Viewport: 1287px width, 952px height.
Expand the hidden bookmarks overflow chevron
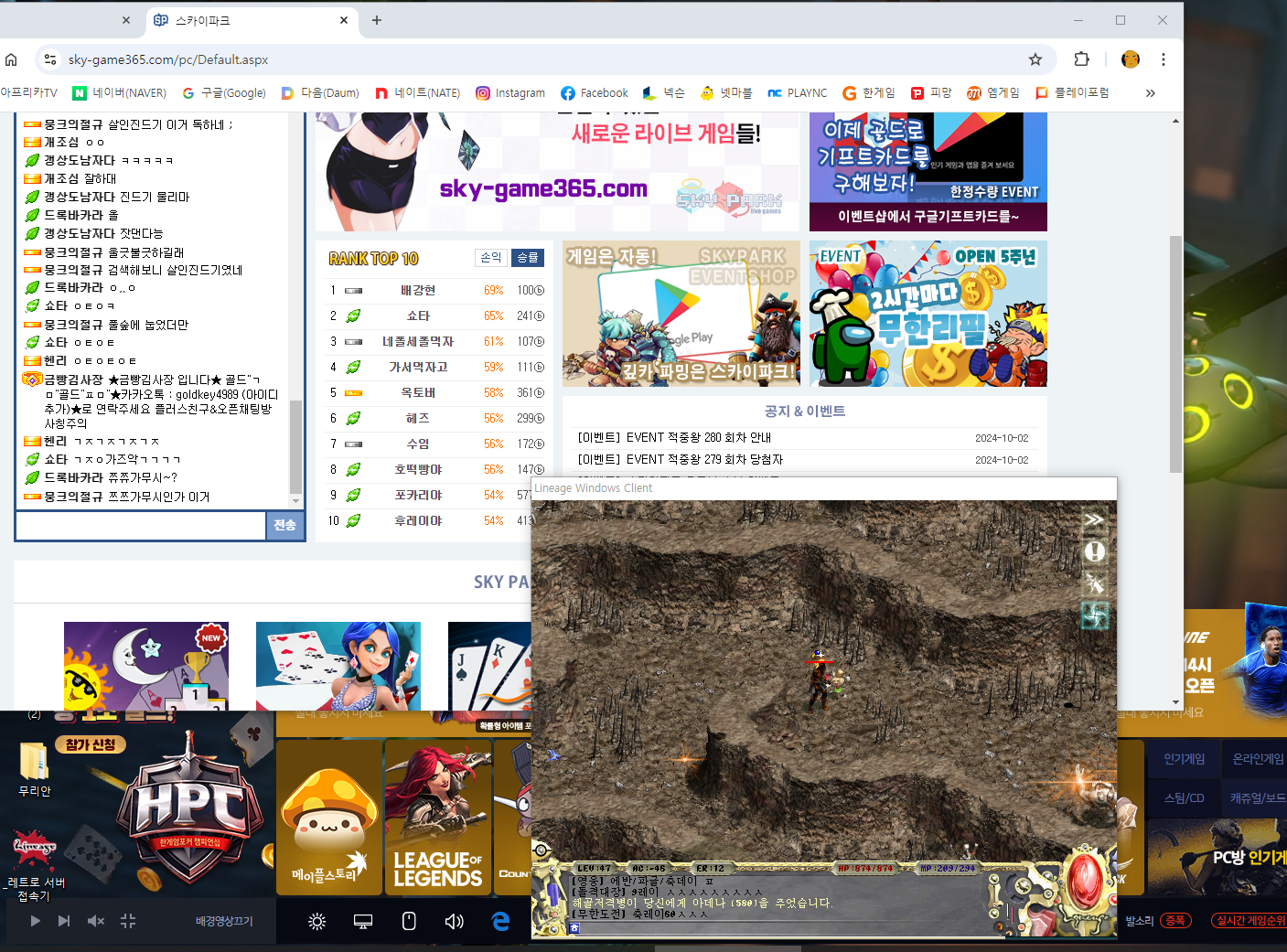1151,93
